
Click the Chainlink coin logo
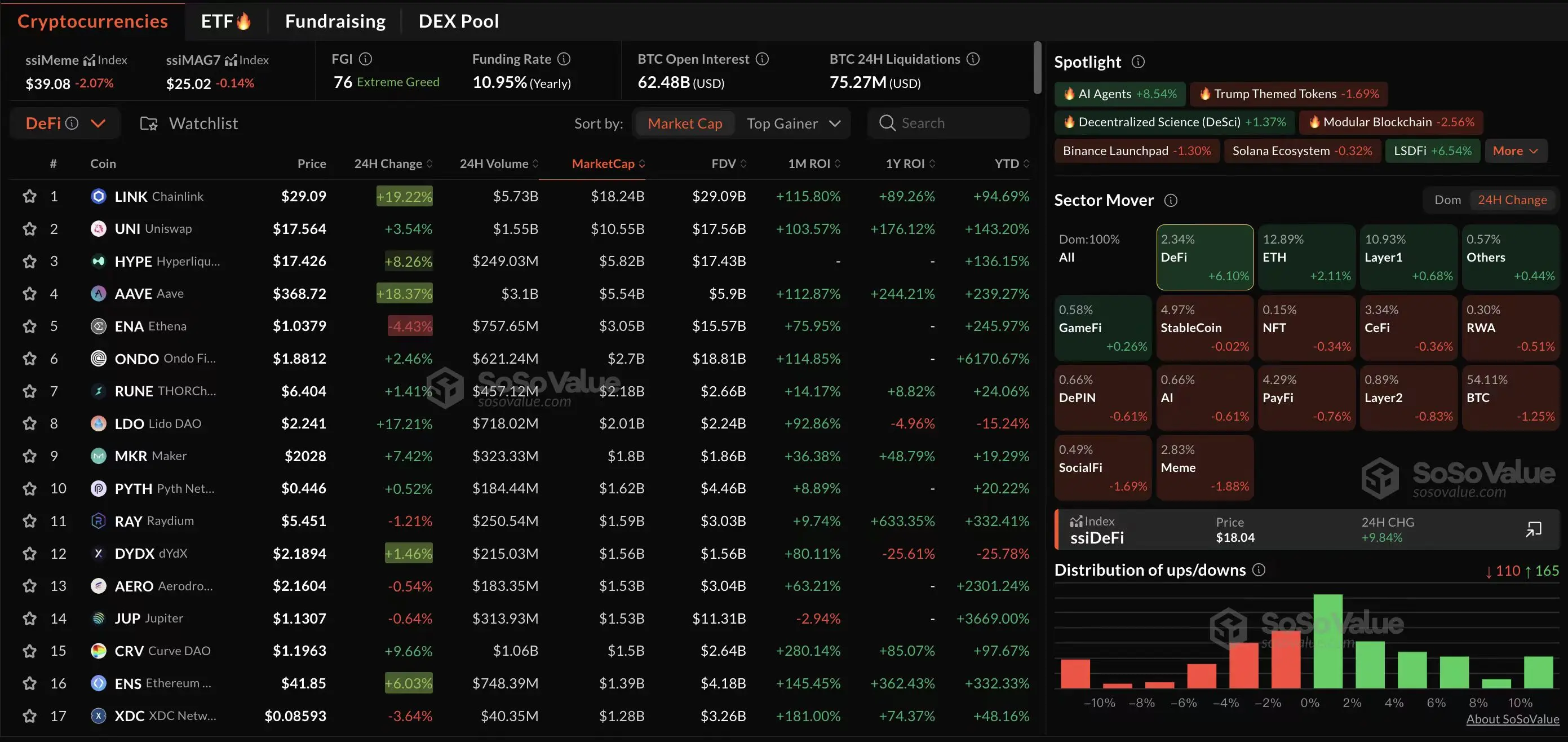[99, 196]
